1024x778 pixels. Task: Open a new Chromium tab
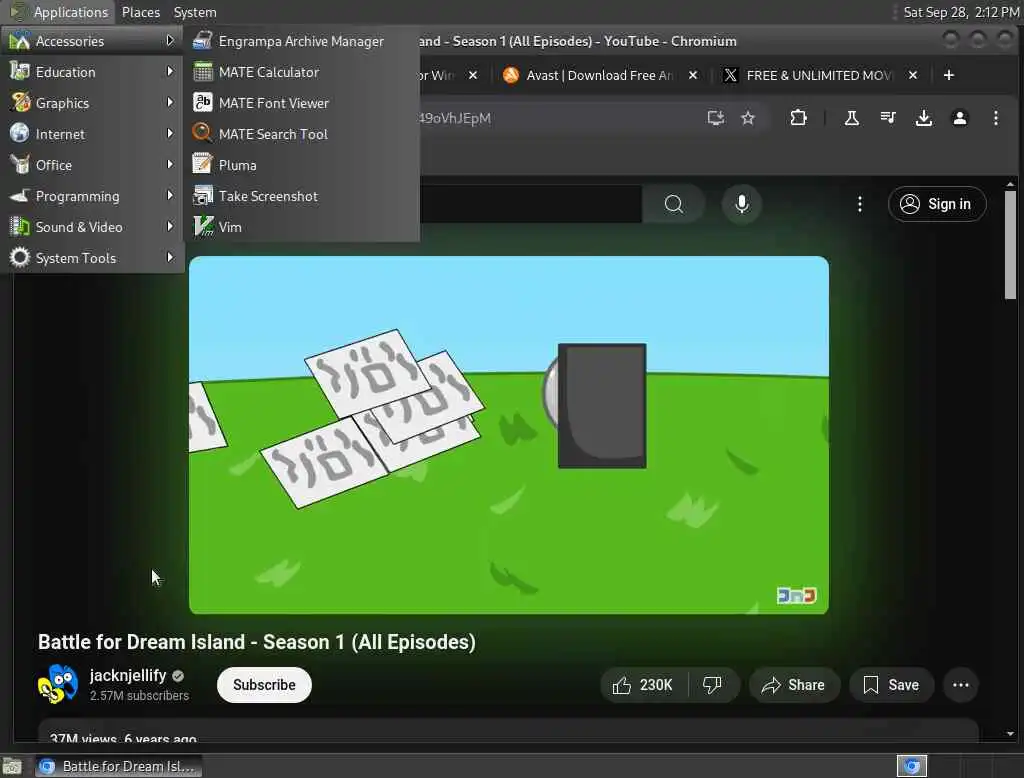click(949, 75)
